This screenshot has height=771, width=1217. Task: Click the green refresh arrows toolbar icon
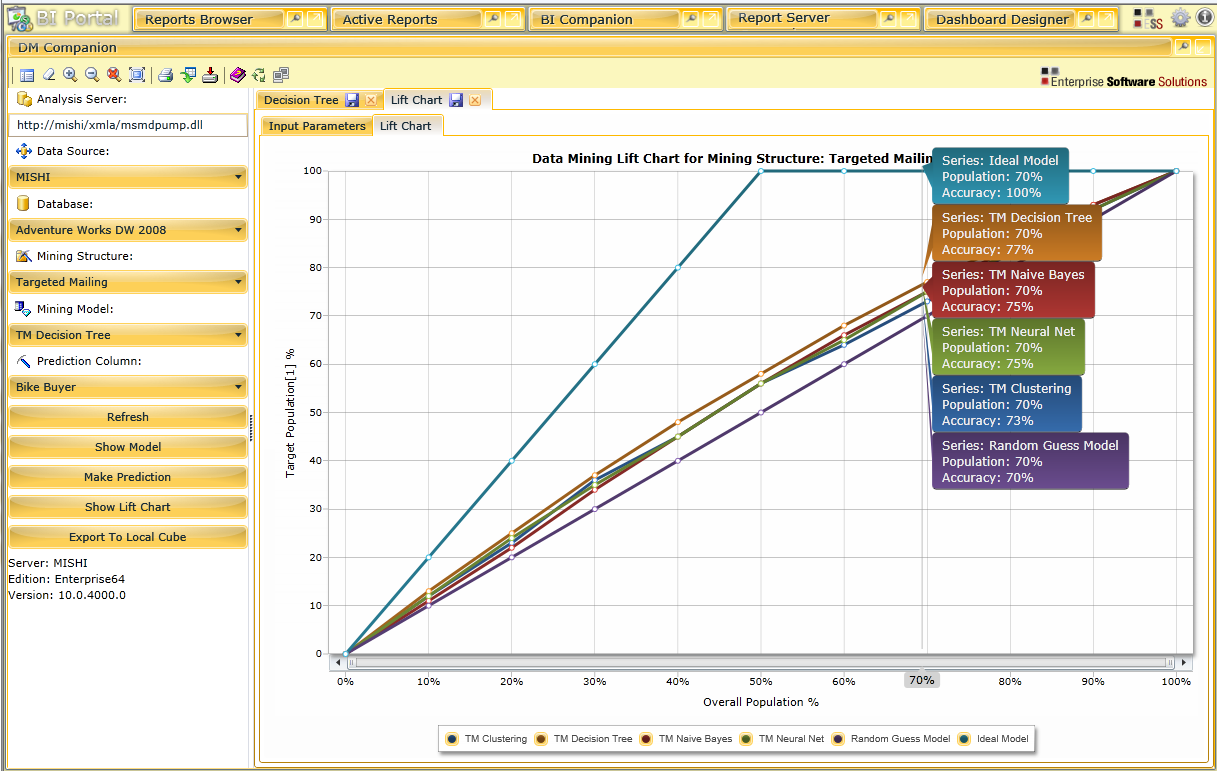point(259,75)
